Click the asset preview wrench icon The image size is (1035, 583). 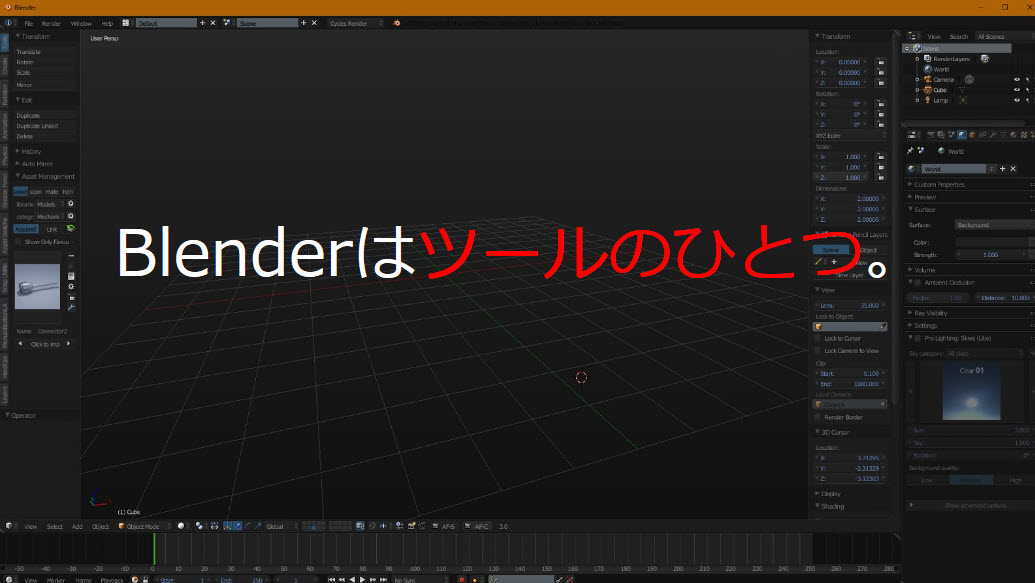(x=71, y=307)
